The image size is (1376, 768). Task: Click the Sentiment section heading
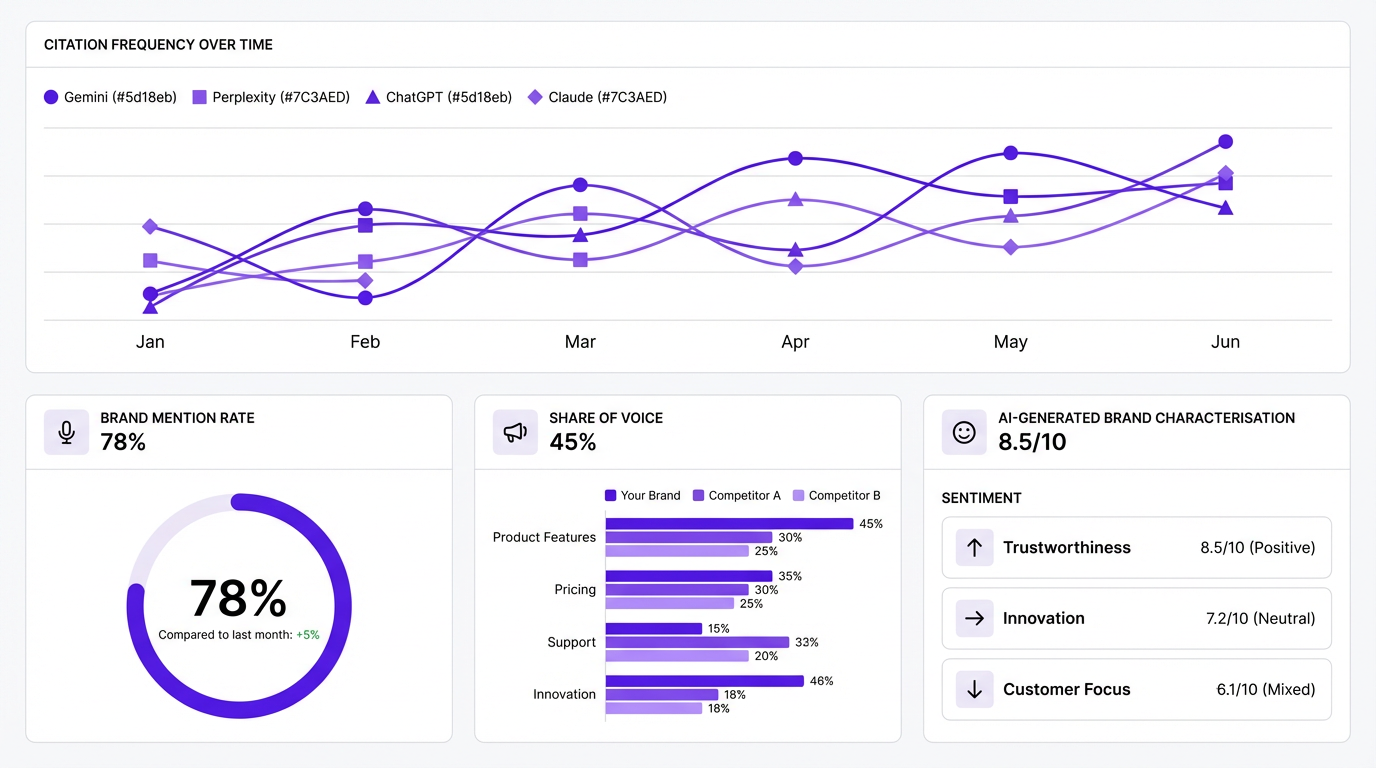pyautogui.click(x=981, y=497)
